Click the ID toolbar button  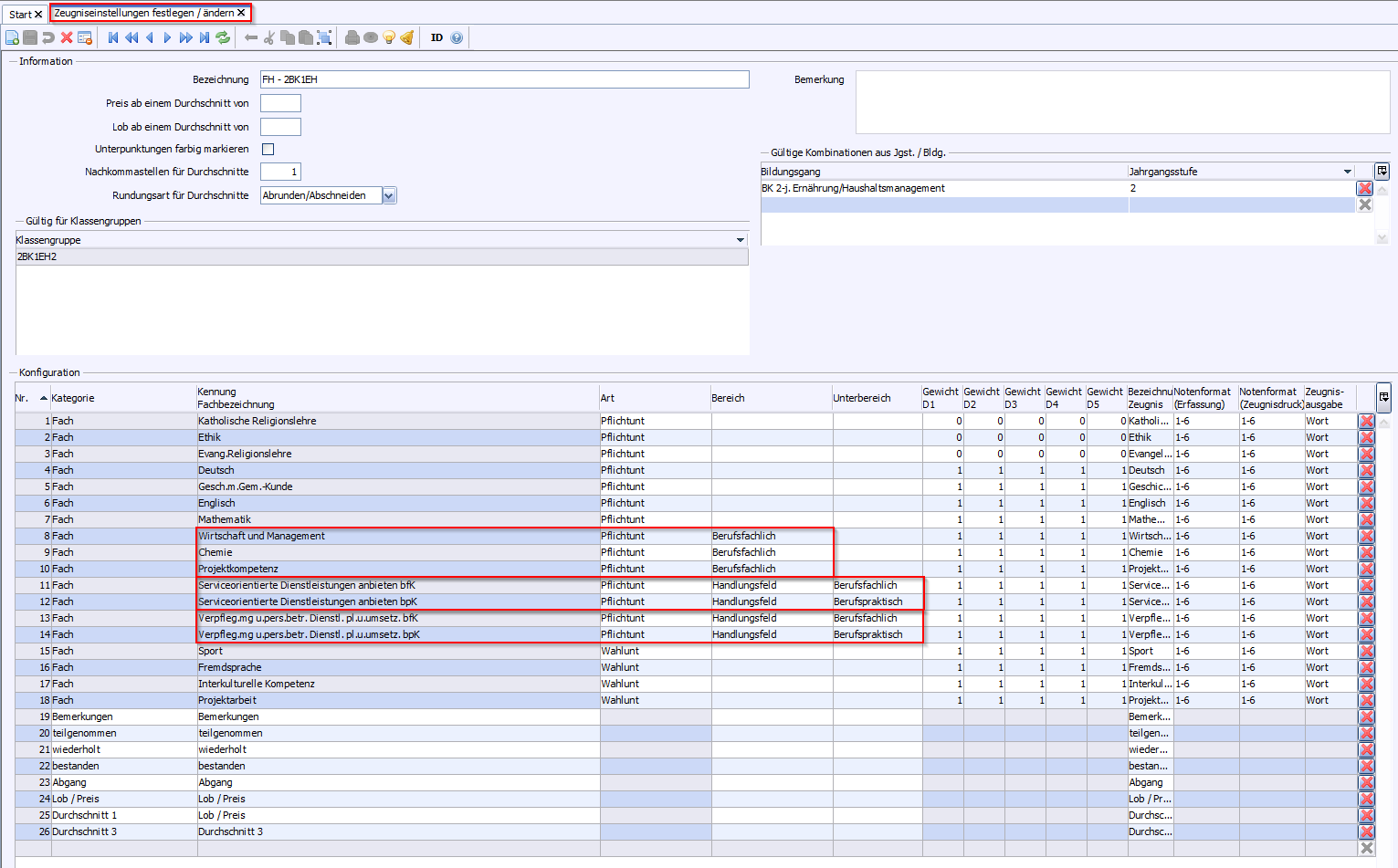(436, 37)
